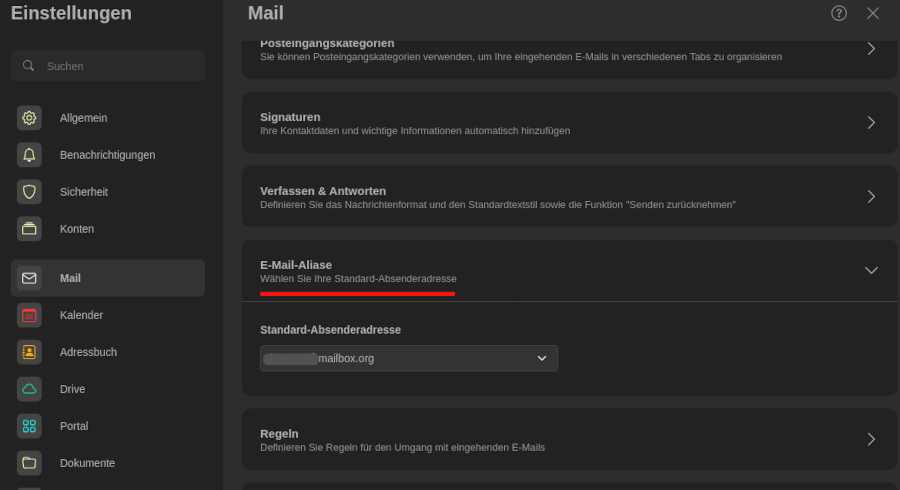The height and width of the screenshot is (490, 900).
Task: Open the Kalender calendar icon
Action: 29,316
